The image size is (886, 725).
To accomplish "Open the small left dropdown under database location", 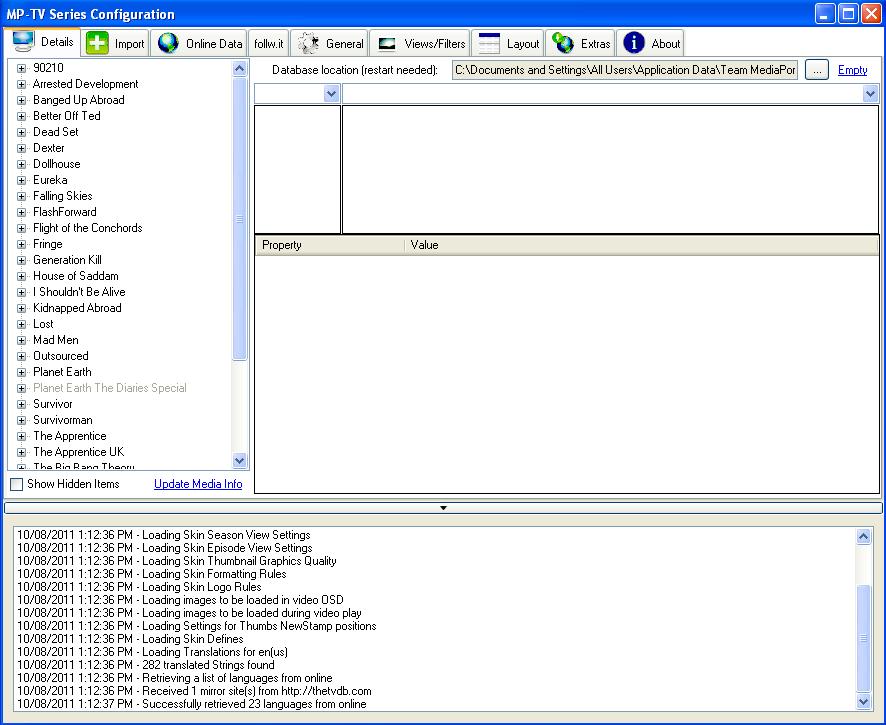I will point(332,94).
